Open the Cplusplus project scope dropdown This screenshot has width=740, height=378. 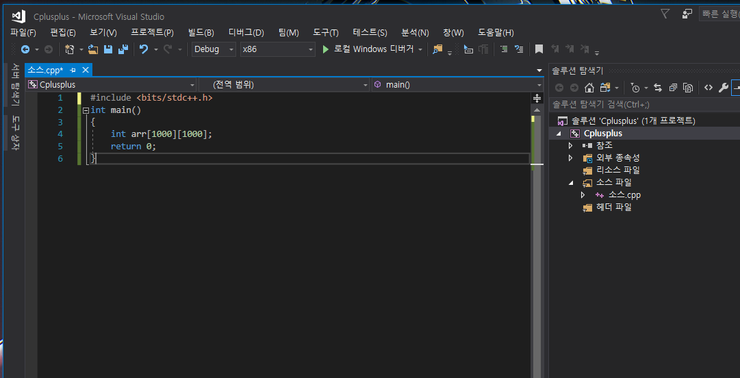pyautogui.click(x=111, y=85)
